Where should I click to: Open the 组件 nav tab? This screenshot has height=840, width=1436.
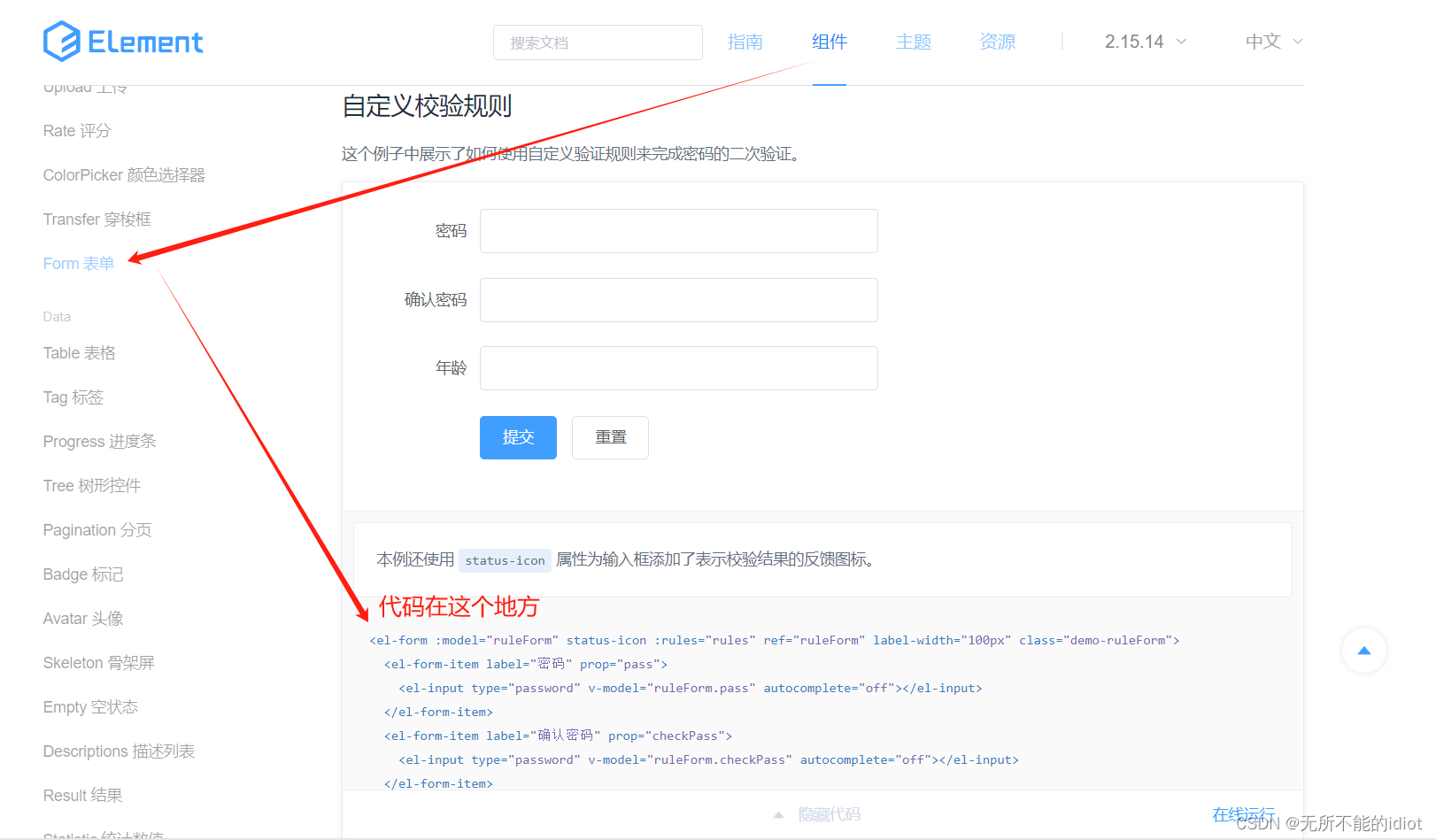pyautogui.click(x=830, y=42)
